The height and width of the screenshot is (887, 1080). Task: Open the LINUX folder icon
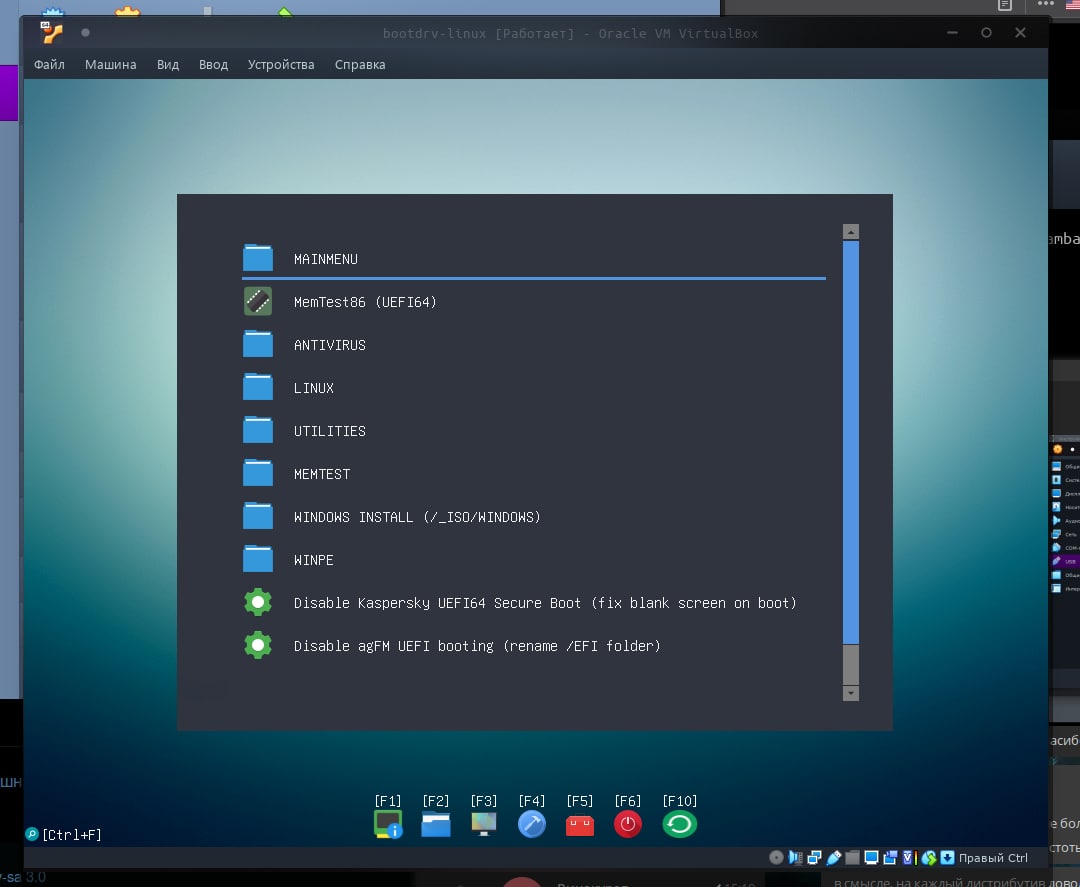[x=258, y=387]
